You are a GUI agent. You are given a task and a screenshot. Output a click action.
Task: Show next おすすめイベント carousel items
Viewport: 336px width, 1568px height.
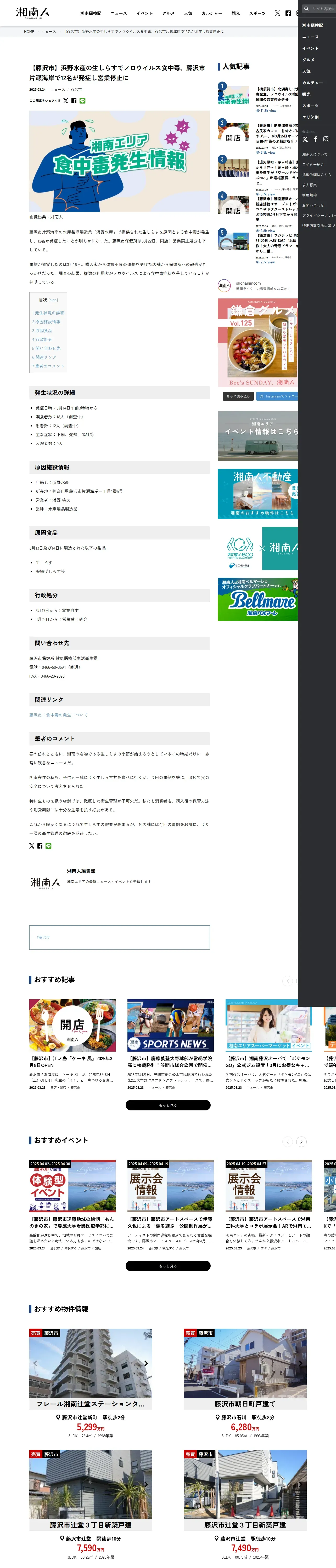tap(301, 1142)
